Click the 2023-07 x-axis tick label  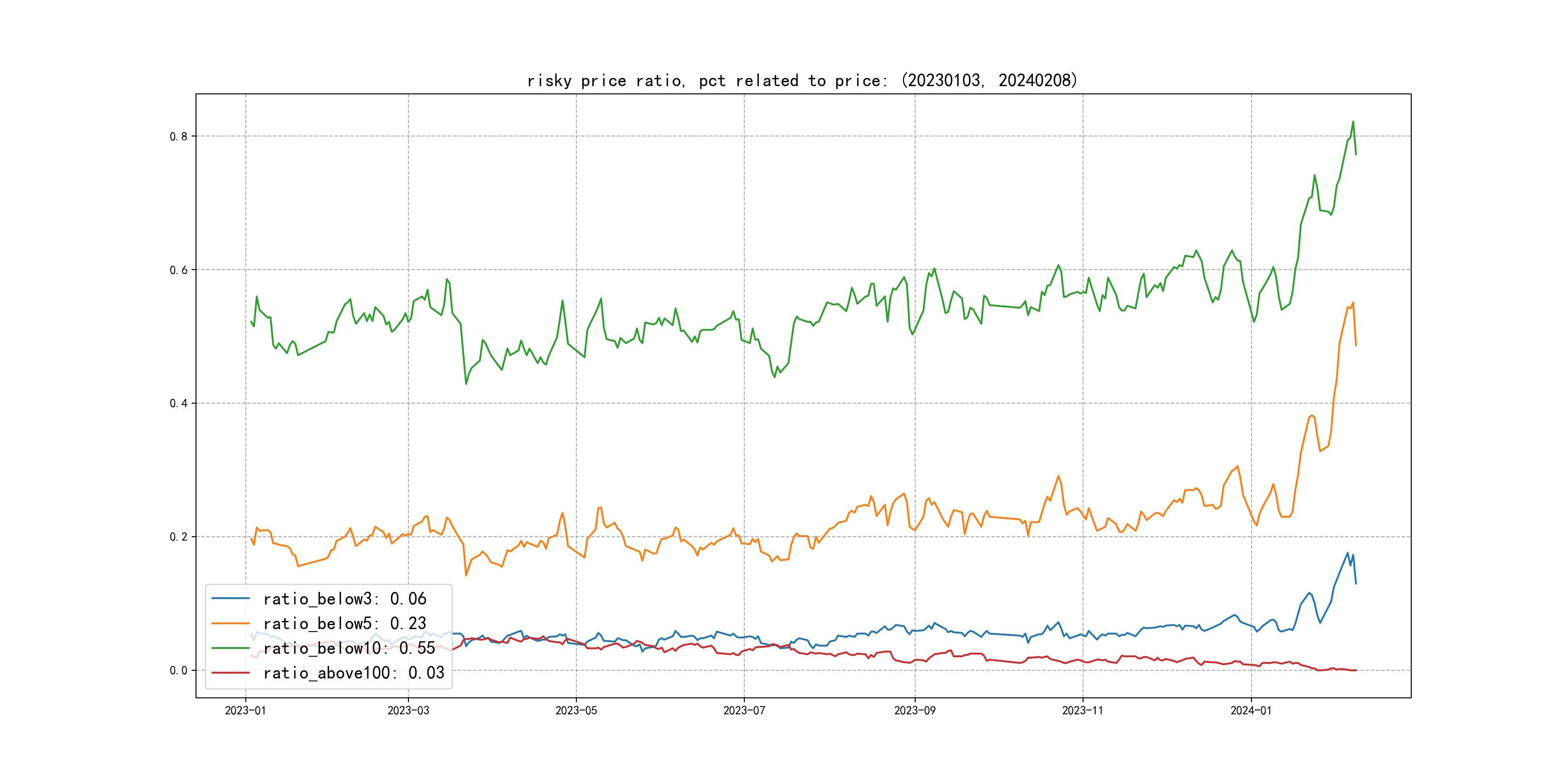coord(744,710)
